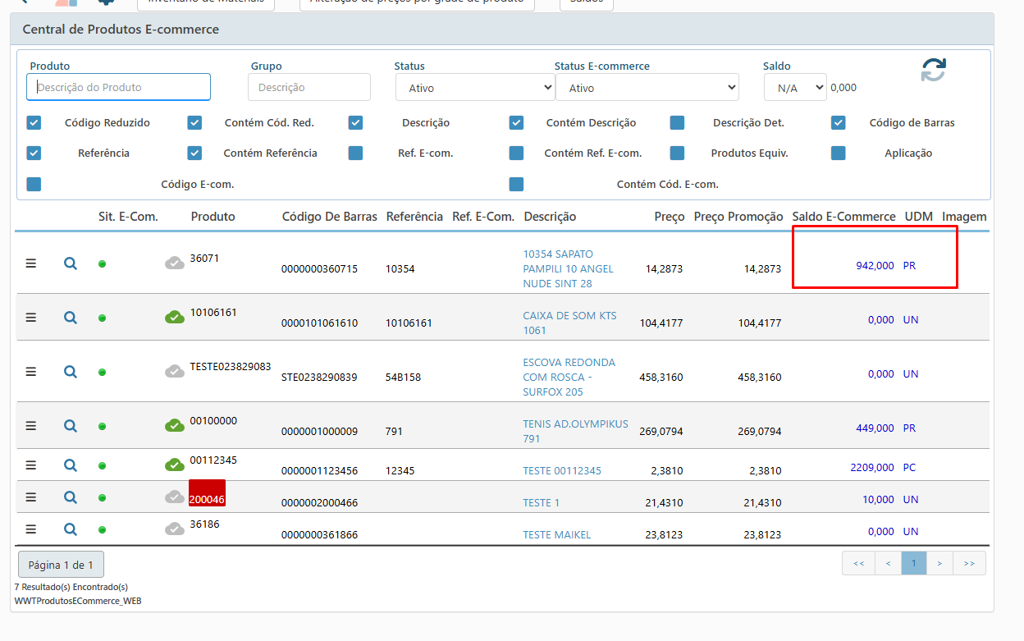Click the refresh icon beside Saldo

933,70
